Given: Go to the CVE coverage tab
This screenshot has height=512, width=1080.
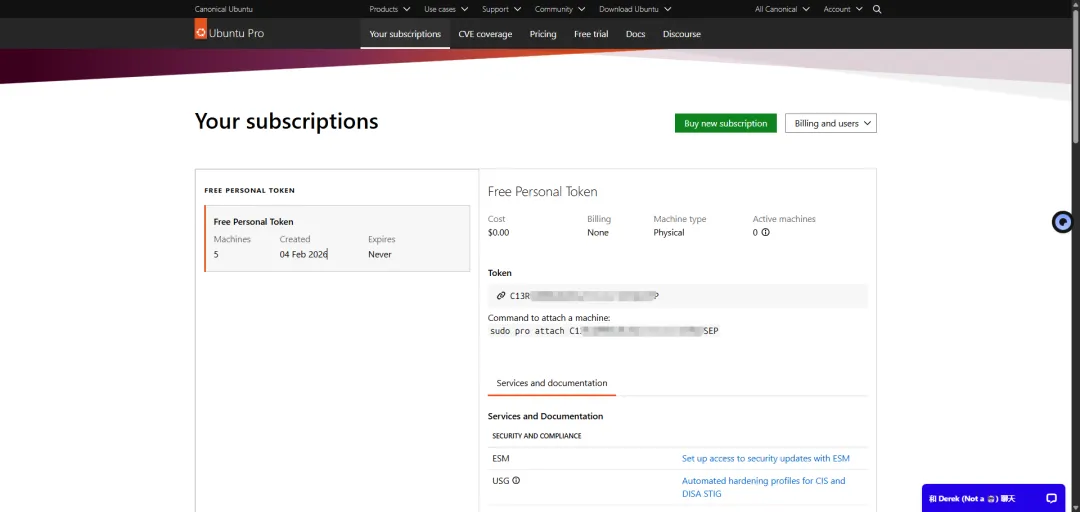Looking at the screenshot, I should [x=485, y=34].
